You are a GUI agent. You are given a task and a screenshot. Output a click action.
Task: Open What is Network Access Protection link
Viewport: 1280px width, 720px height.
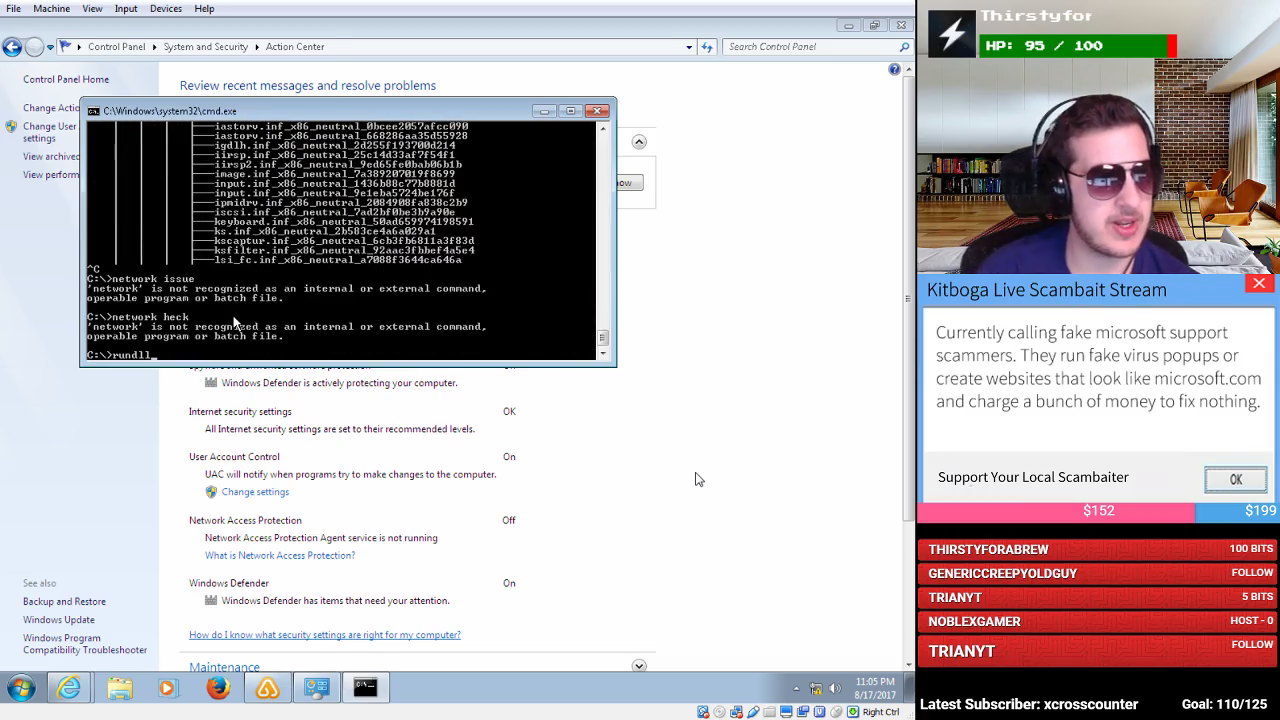click(x=280, y=556)
